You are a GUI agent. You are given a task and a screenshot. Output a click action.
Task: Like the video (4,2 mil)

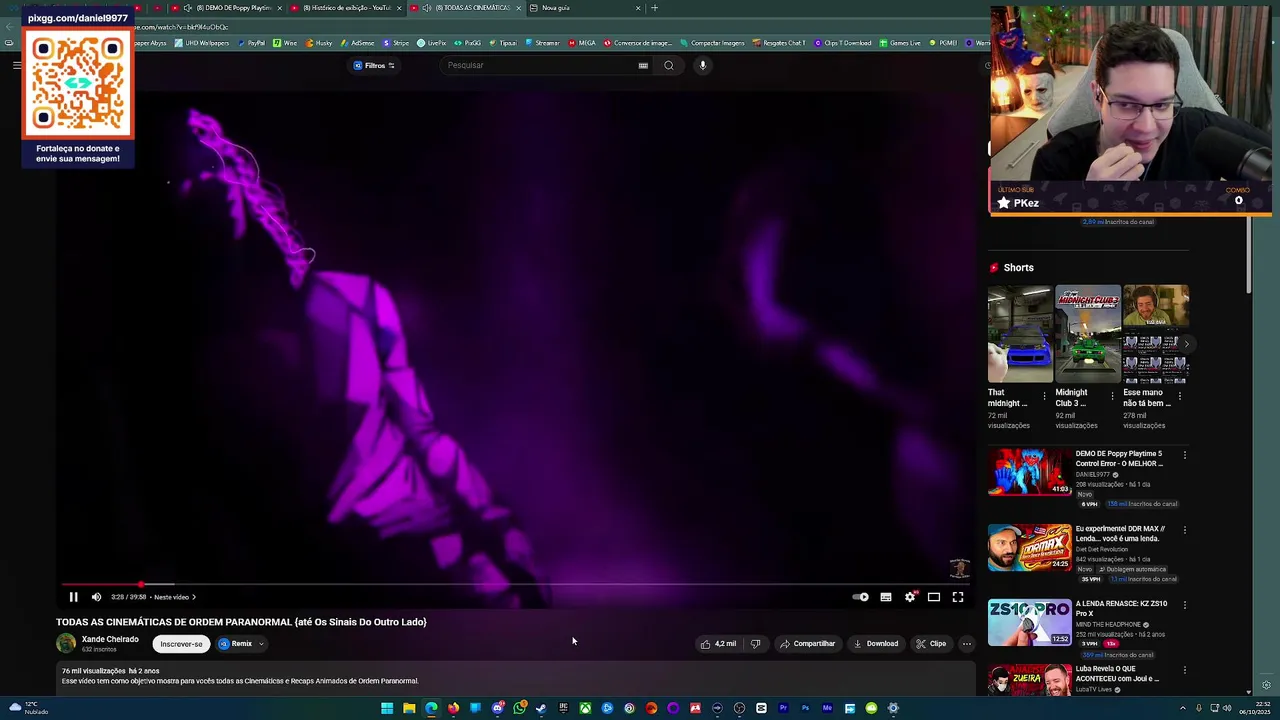(x=719, y=644)
